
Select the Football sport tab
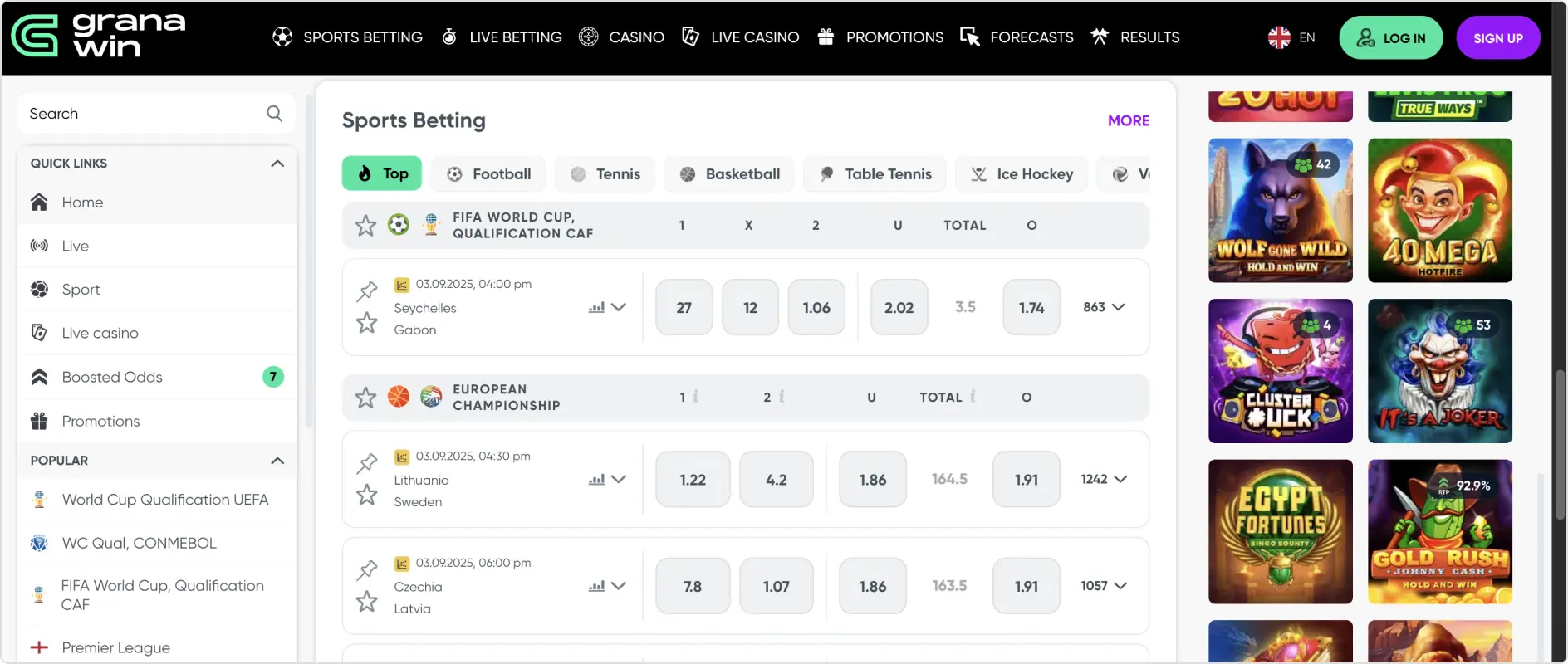click(x=488, y=174)
